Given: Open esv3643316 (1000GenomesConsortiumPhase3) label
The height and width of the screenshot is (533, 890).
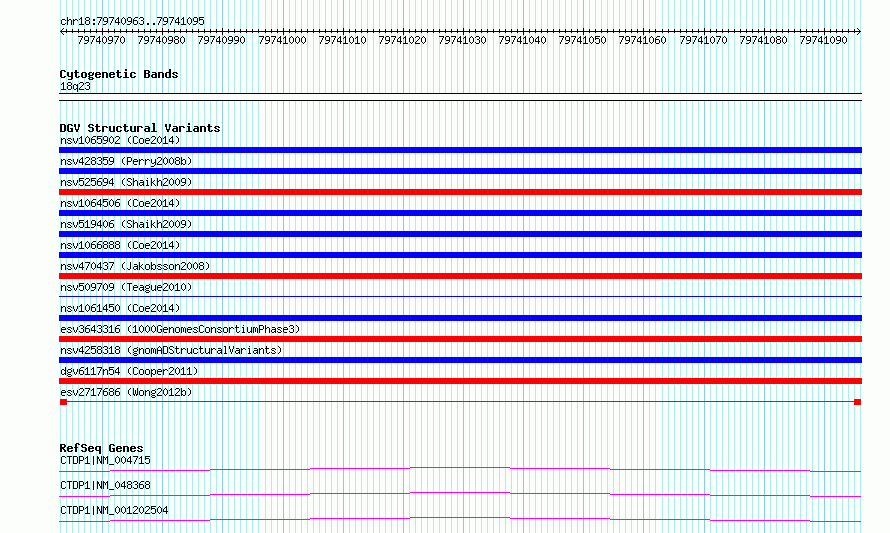Looking at the screenshot, I should [x=180, y=329].
